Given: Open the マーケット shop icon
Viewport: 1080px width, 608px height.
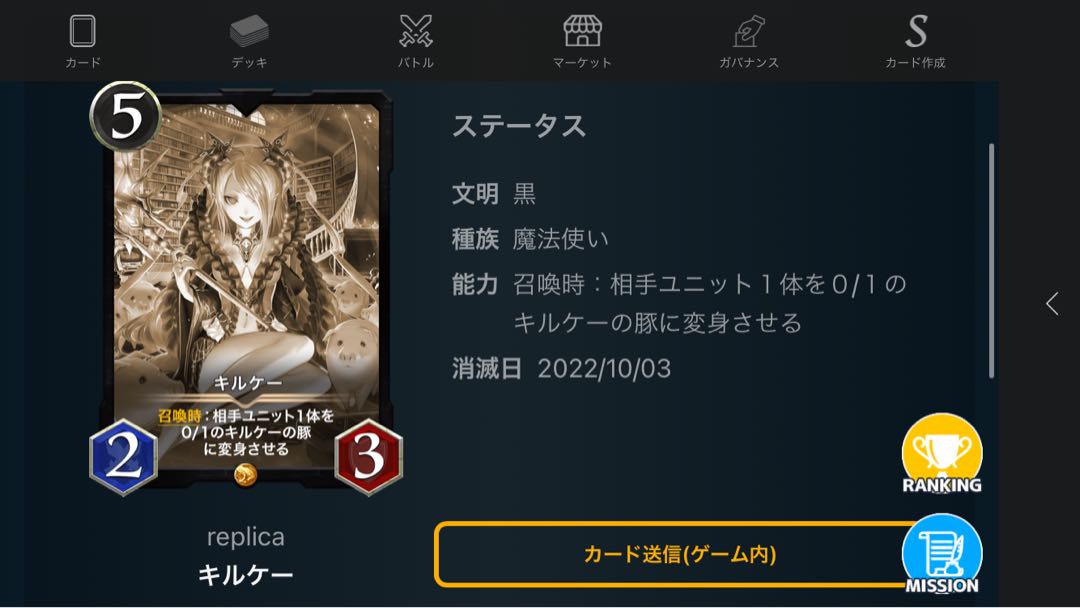Looking at the screenshot, I should pos(582,32).
